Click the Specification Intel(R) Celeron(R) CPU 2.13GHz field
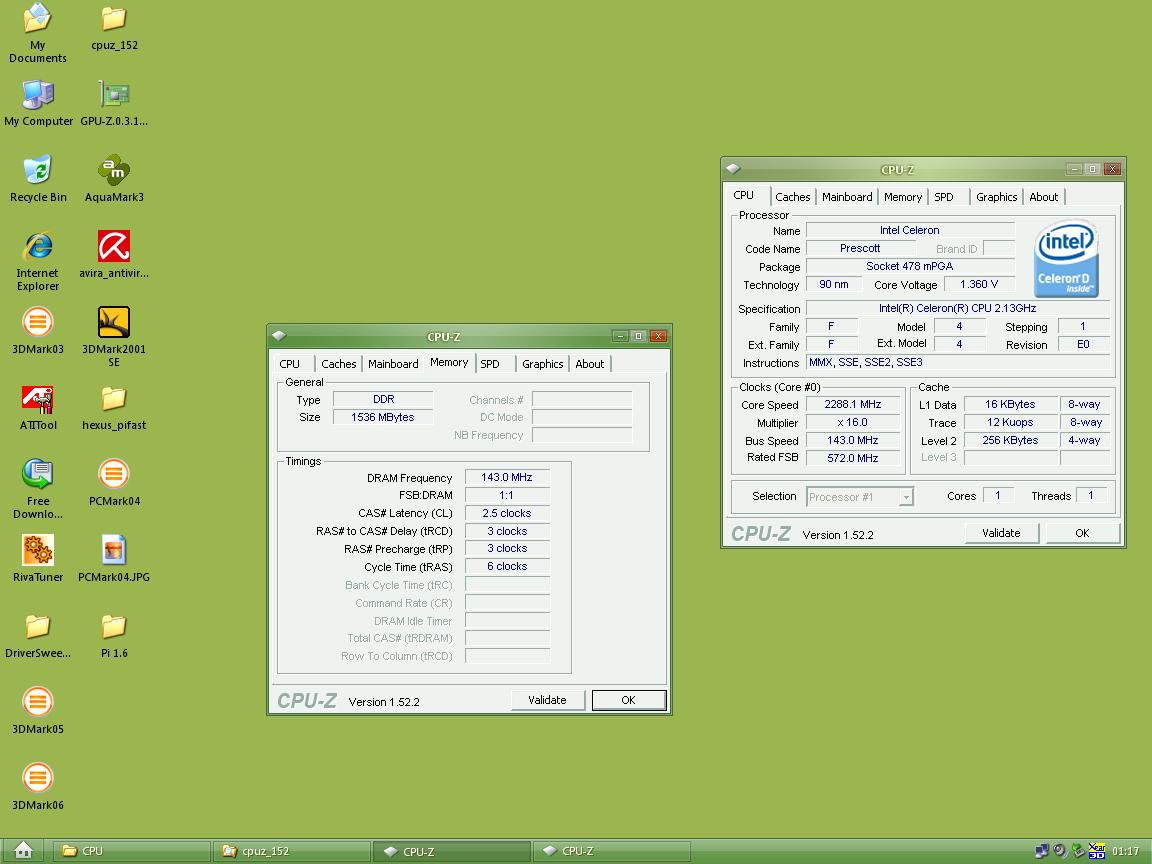Viewport: 1152px width, 864px height. 958,309
